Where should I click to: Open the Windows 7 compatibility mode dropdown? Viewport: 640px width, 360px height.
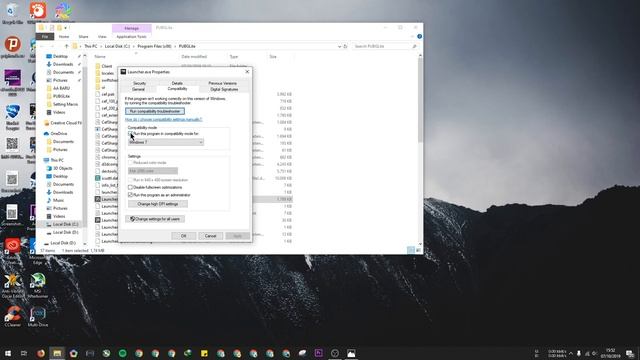click(166, 142)
